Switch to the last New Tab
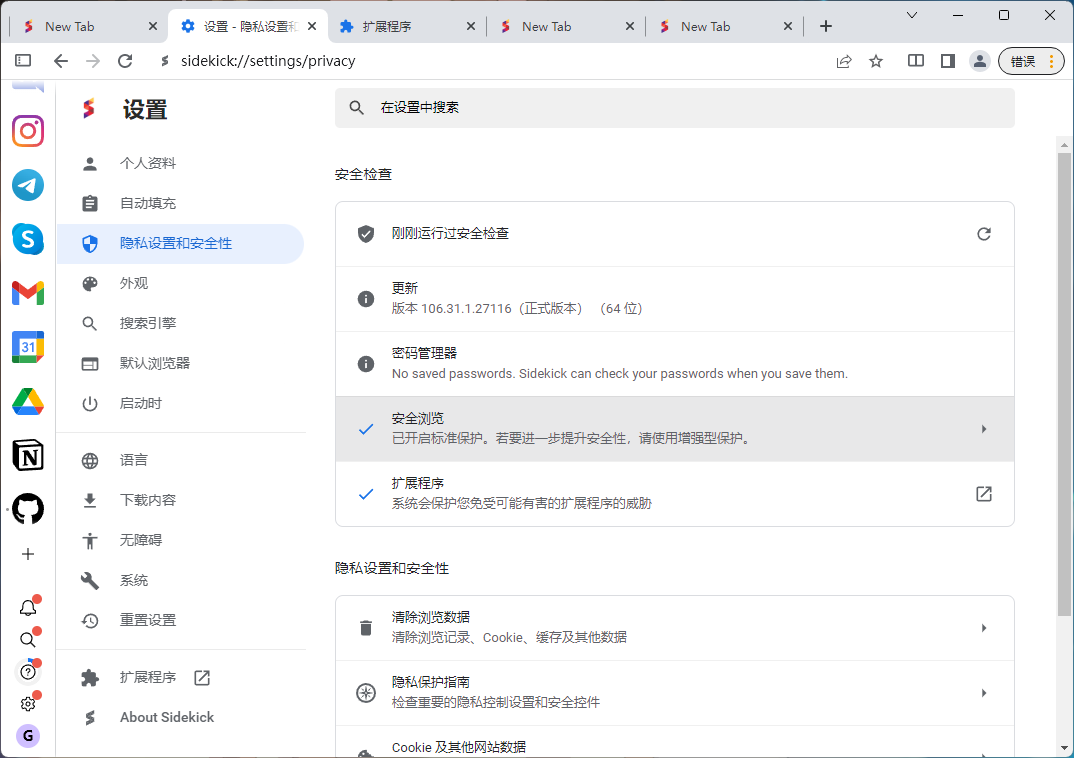 pos(725,26)
